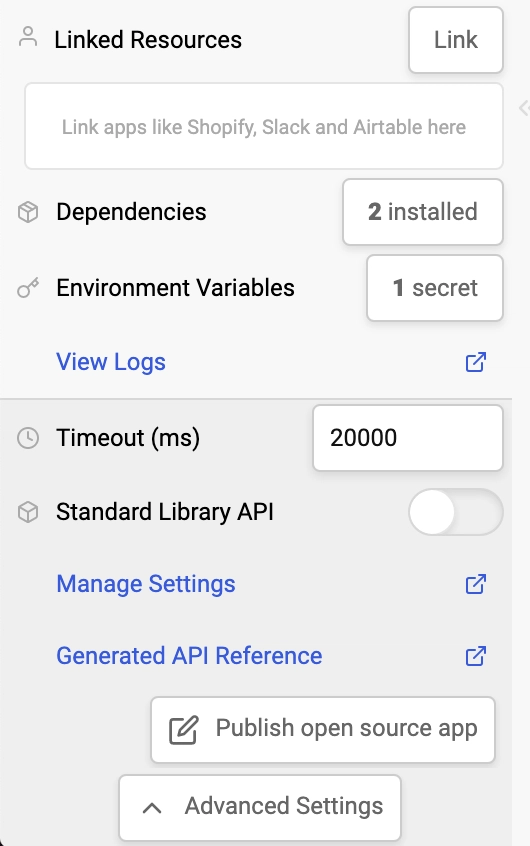The height and width of the screenshot is (846, 530).
Task: Open the Manage Settings link
Action: (x=146, y=584)
